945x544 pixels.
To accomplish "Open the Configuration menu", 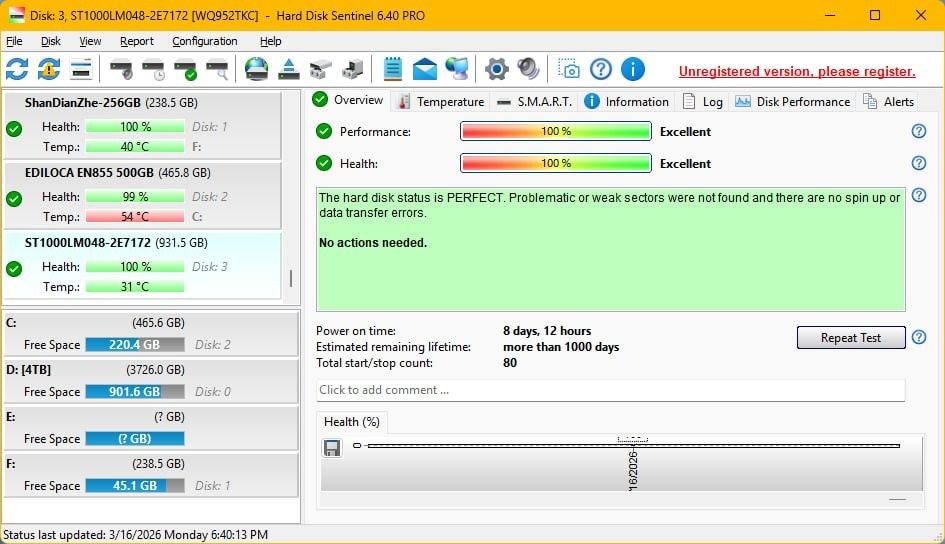I will point(205,41).
